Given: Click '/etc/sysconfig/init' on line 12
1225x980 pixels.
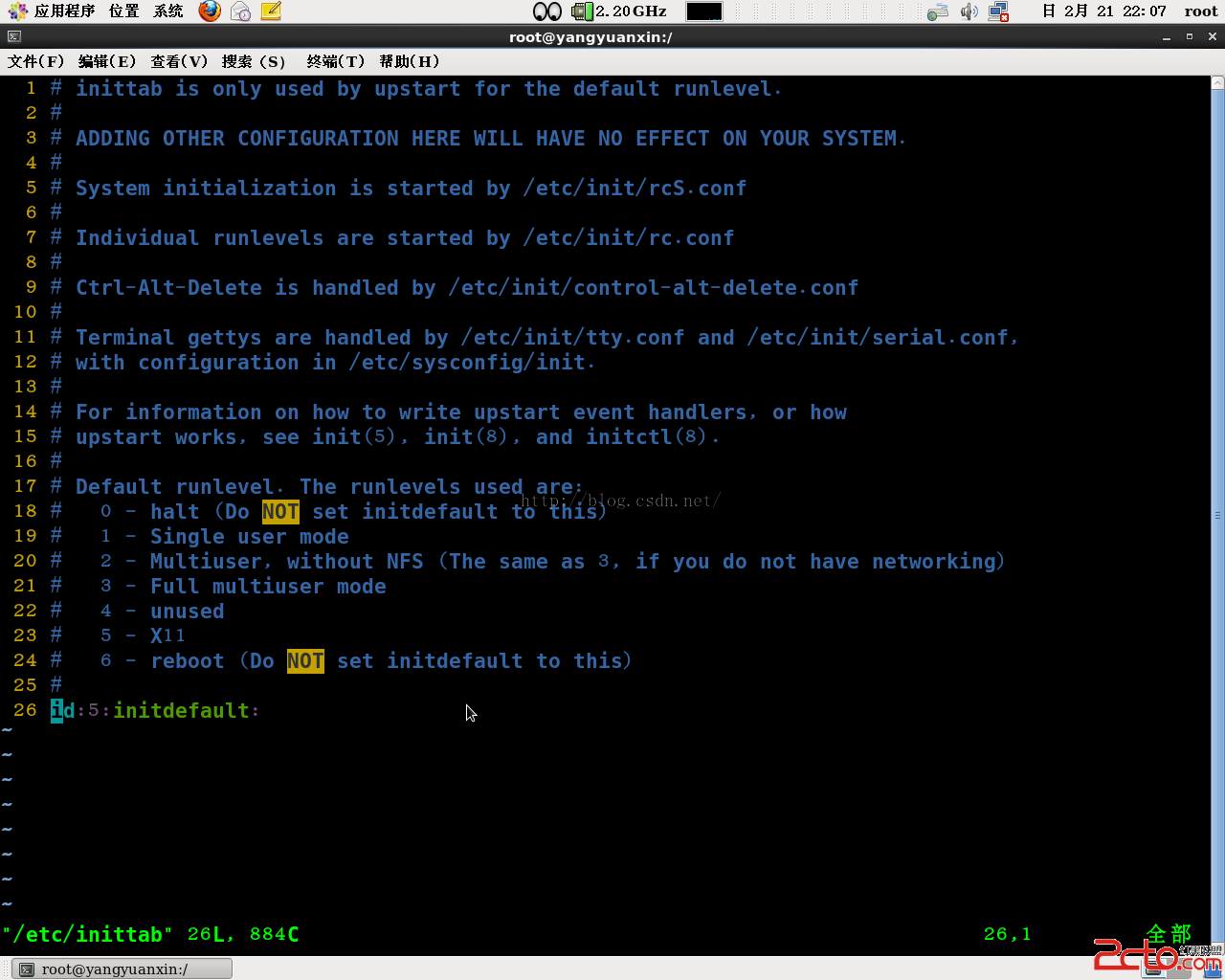Looking at the screenshot, I should pos(467,363).
